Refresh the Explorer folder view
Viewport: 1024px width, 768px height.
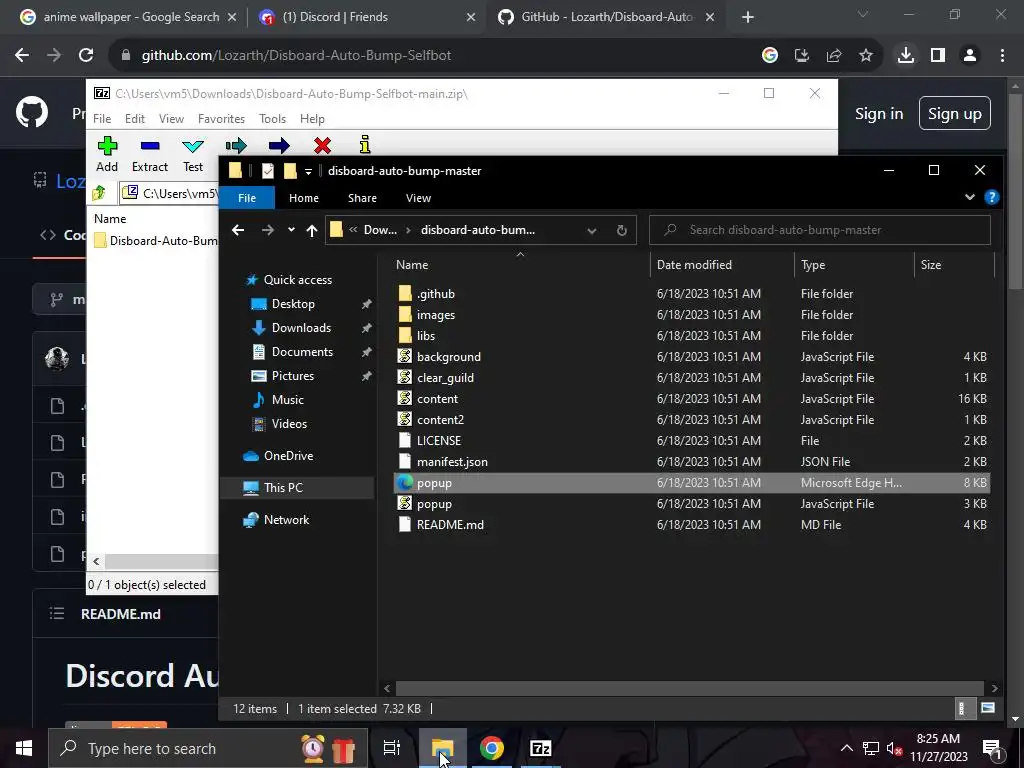[x=622, y=231]
